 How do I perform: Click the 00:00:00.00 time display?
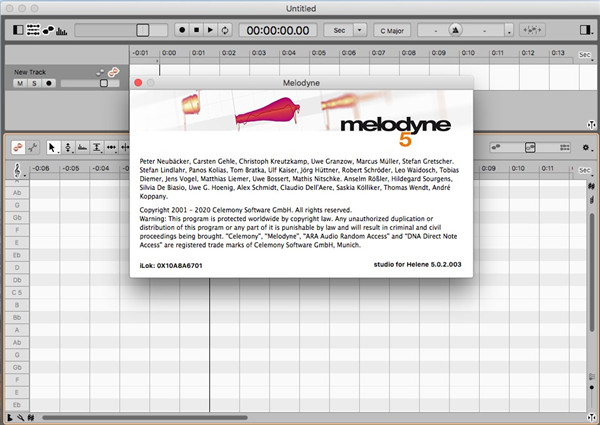pos(278,30)
